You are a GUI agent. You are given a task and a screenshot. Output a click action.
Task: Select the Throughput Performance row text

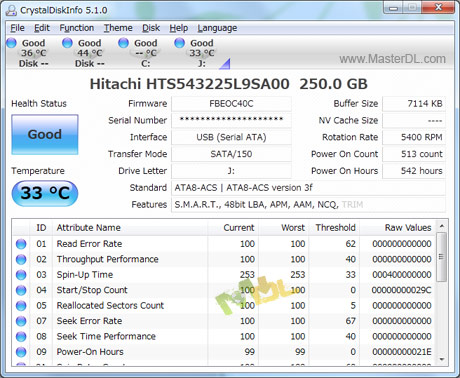pyautogui.click(x=107, y=259)
